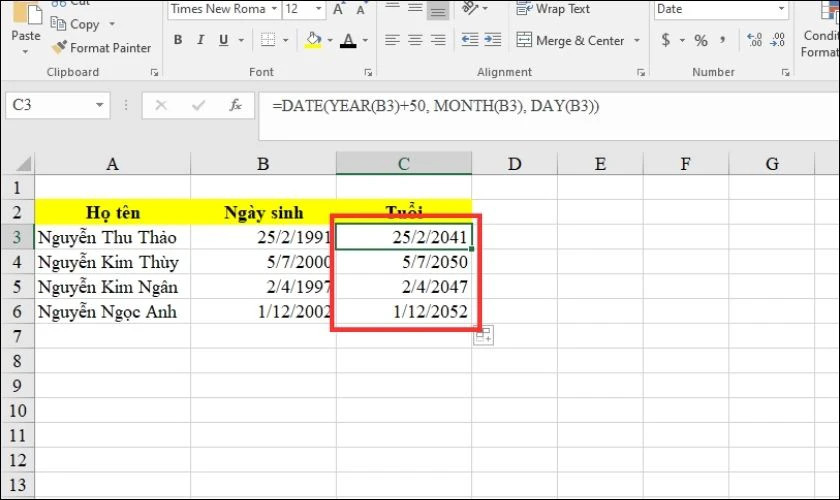Click the Ngày sinh header cell
This screenshot has width=840, height=500.
(x=263, y=212)
